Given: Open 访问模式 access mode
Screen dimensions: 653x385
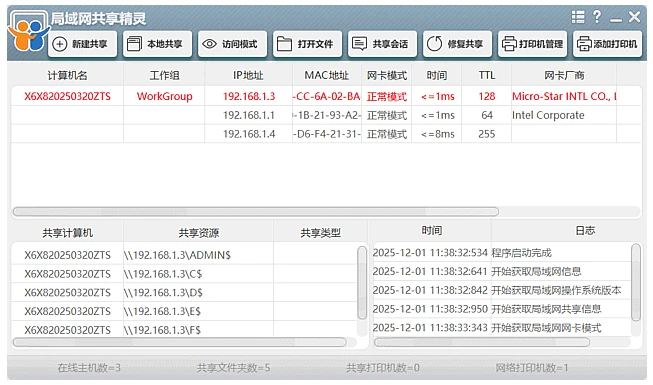Looking at the screenshot, I should click(x=232, y=44).
